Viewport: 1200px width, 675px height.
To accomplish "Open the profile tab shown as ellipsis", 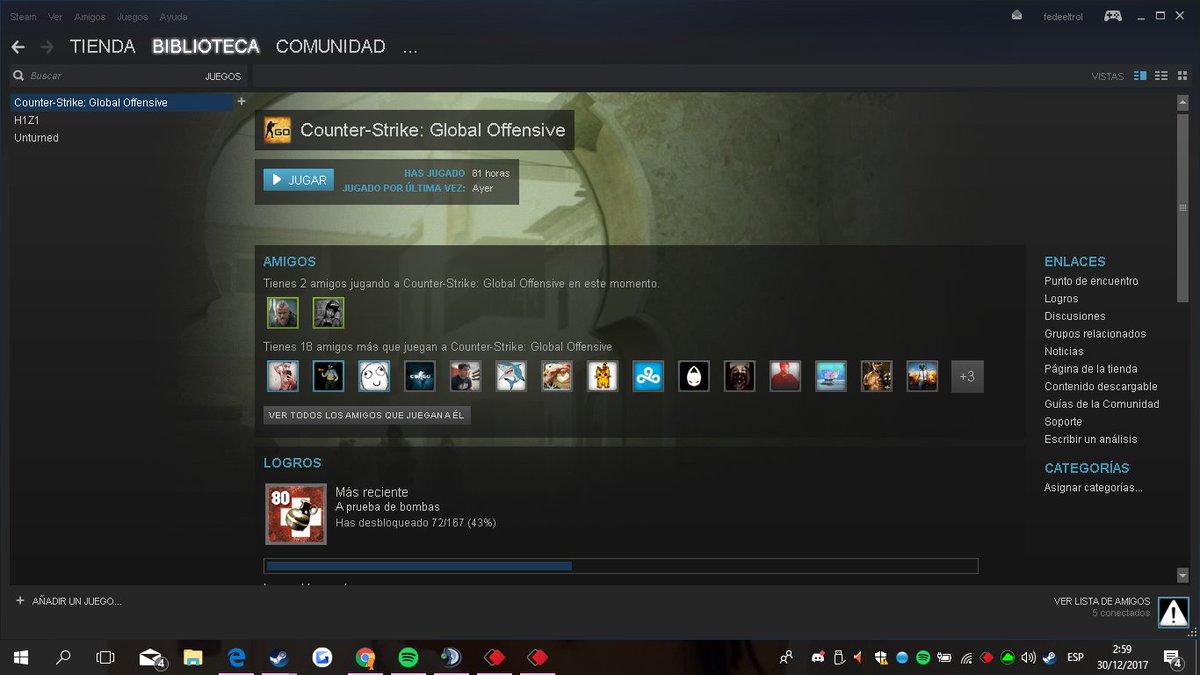I will point(410,48).
